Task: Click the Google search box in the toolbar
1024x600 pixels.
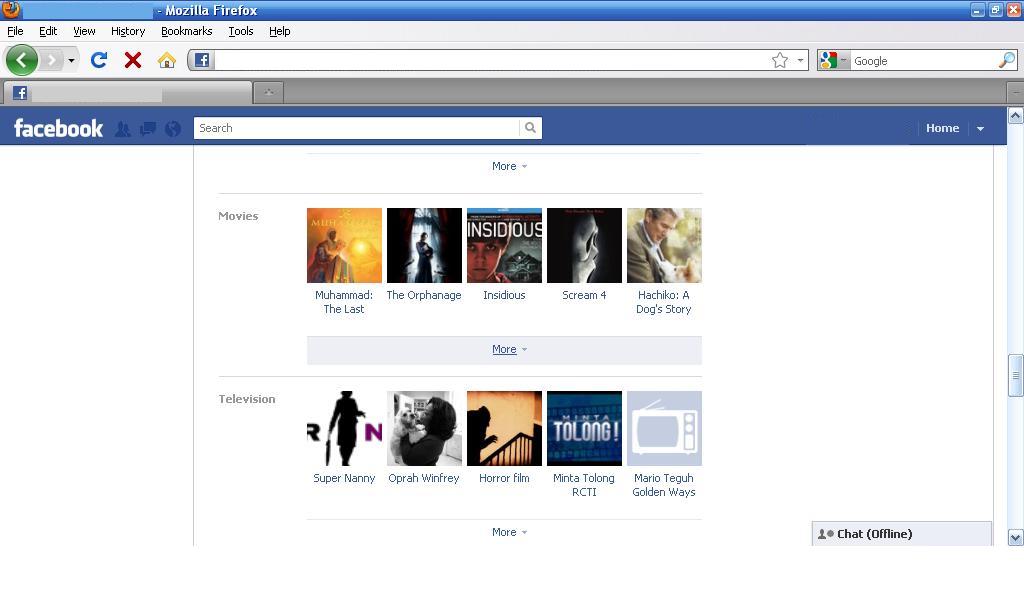Action: coord(924,61)
